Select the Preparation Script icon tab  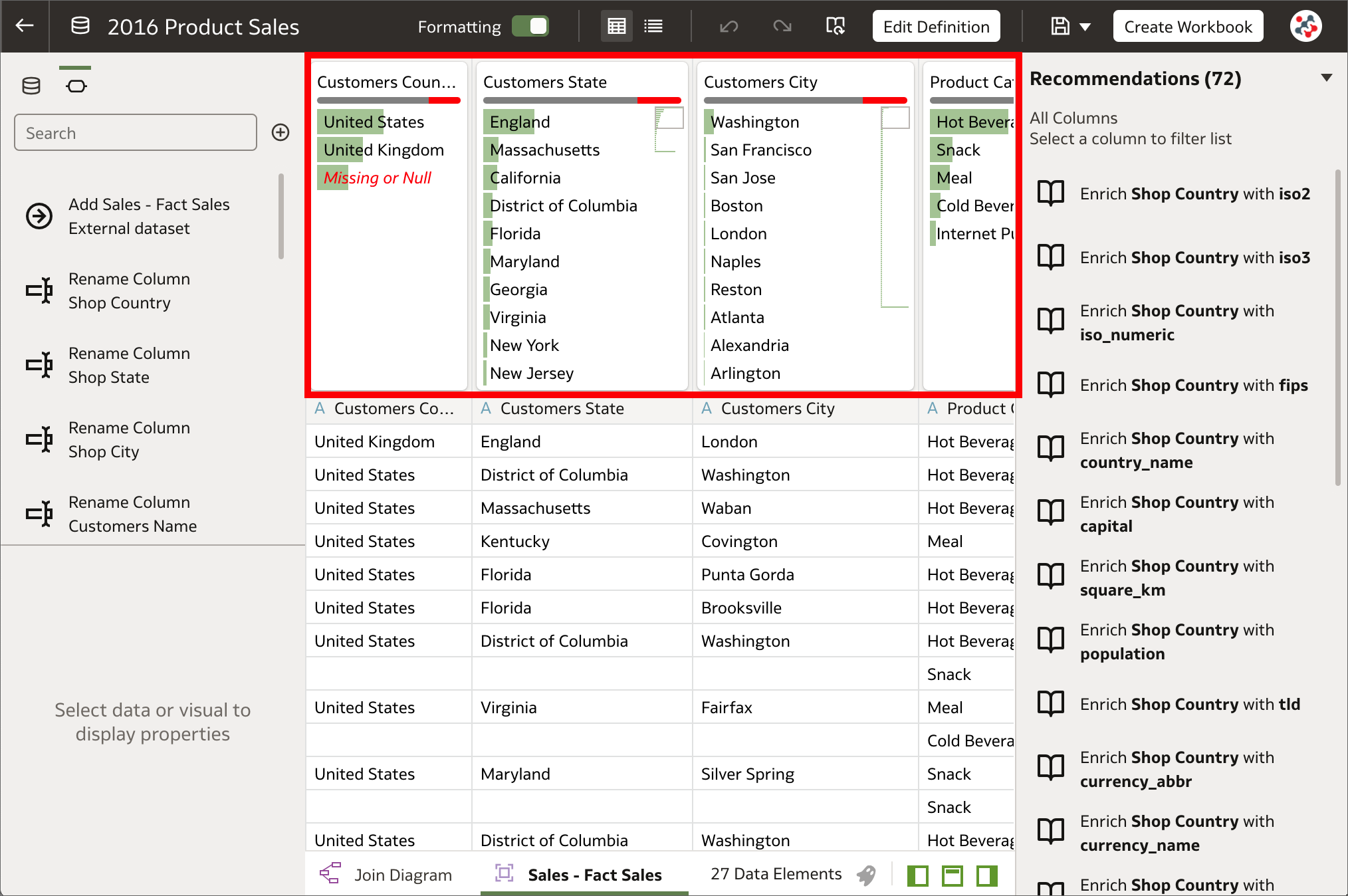pyautogui.click(x=76, y=84)
